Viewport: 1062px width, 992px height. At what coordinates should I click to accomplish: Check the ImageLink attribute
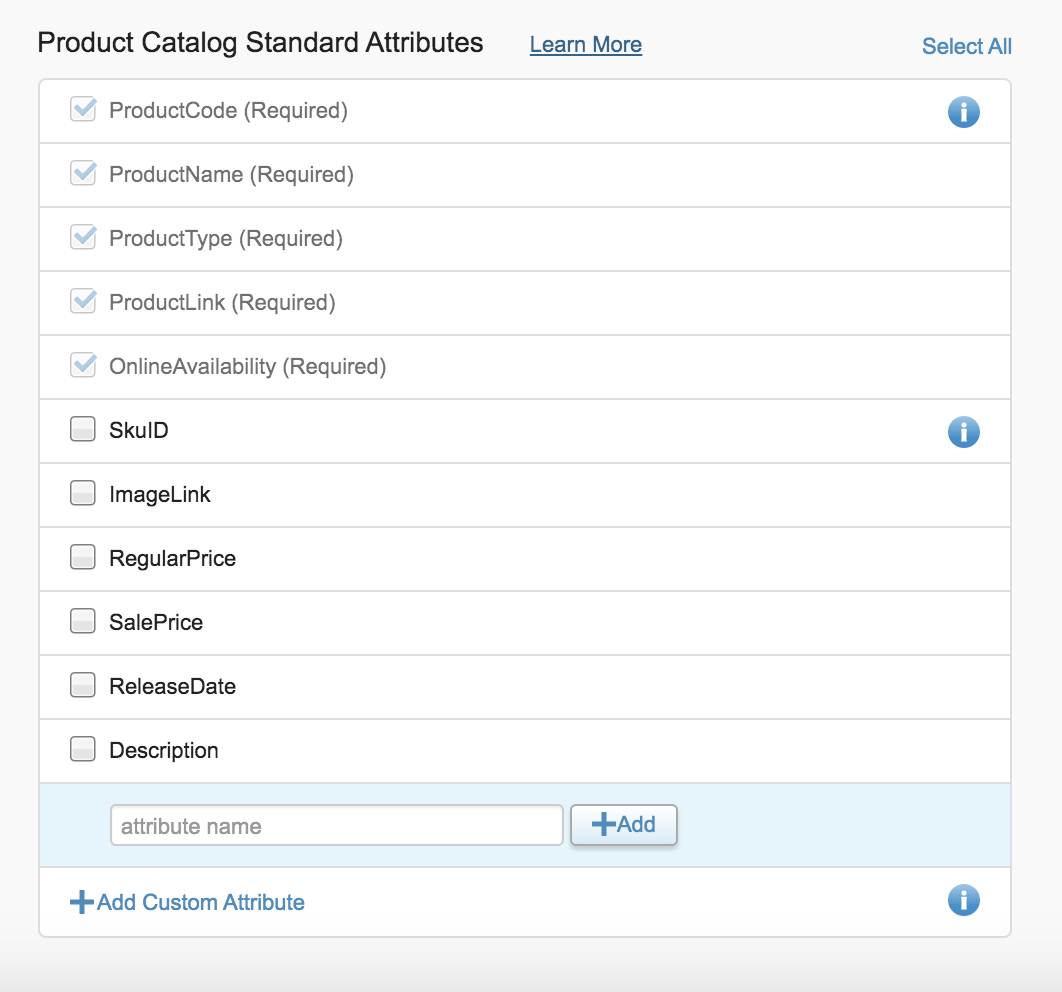(83, 494)
